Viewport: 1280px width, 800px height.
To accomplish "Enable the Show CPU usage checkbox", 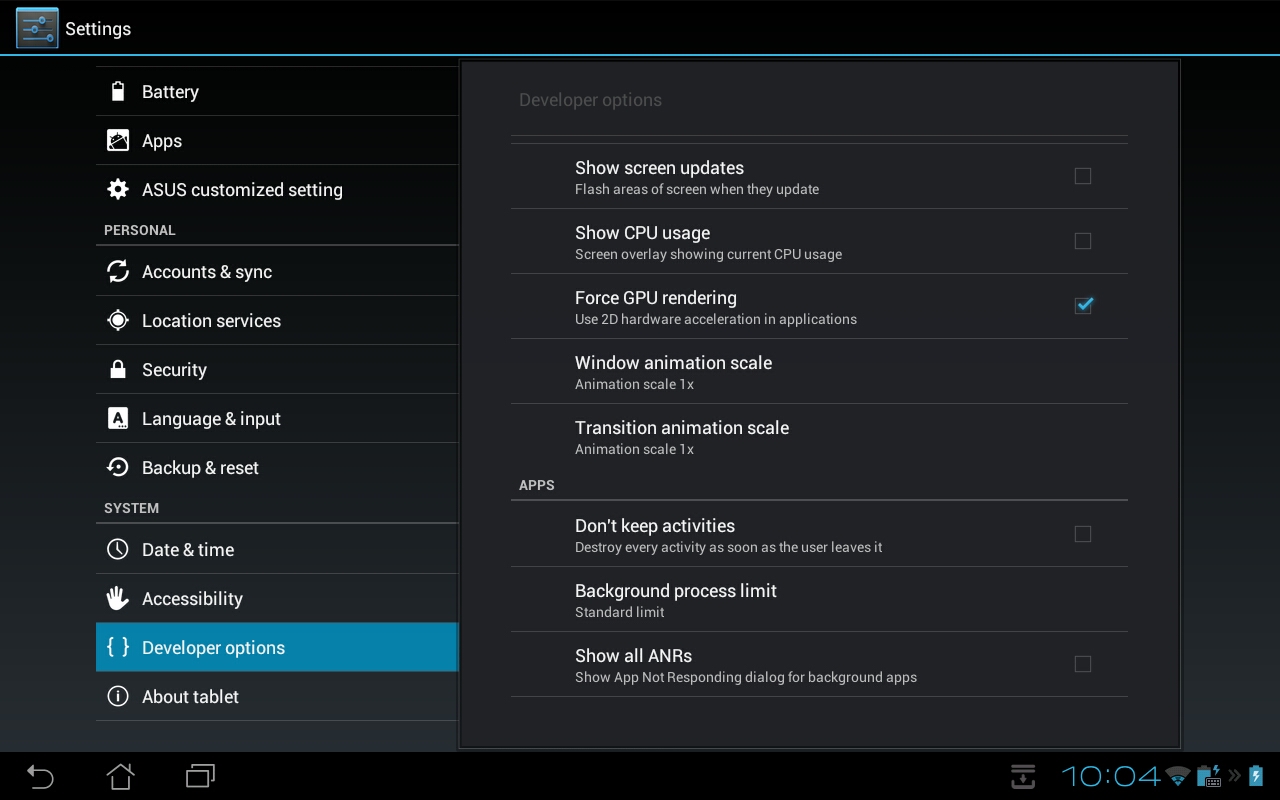I will tap(1083, 241).
